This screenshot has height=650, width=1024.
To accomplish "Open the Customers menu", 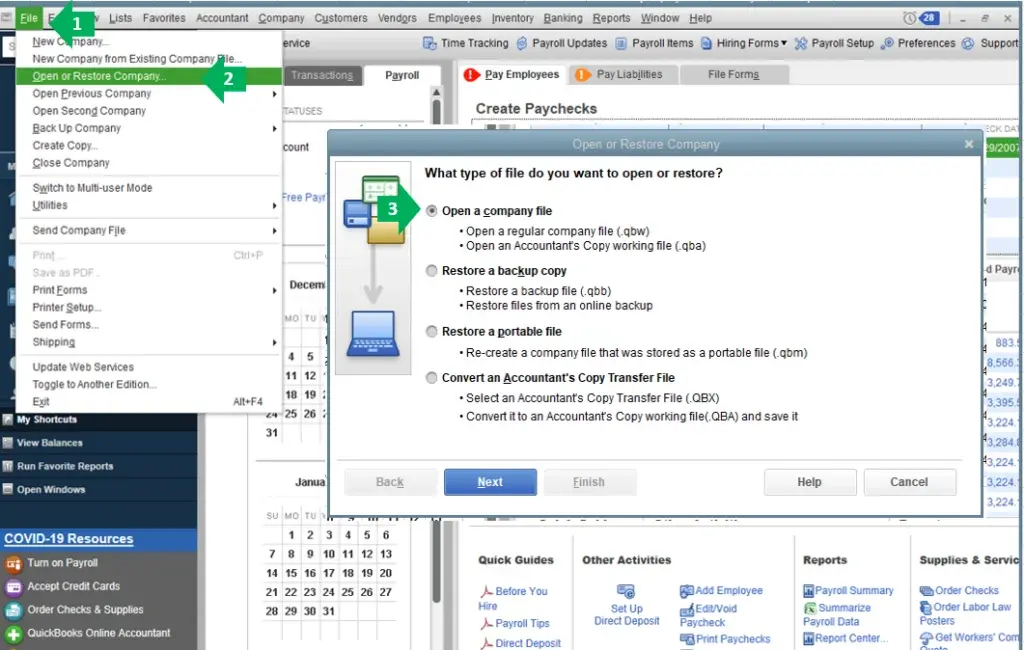I will 340,18.
